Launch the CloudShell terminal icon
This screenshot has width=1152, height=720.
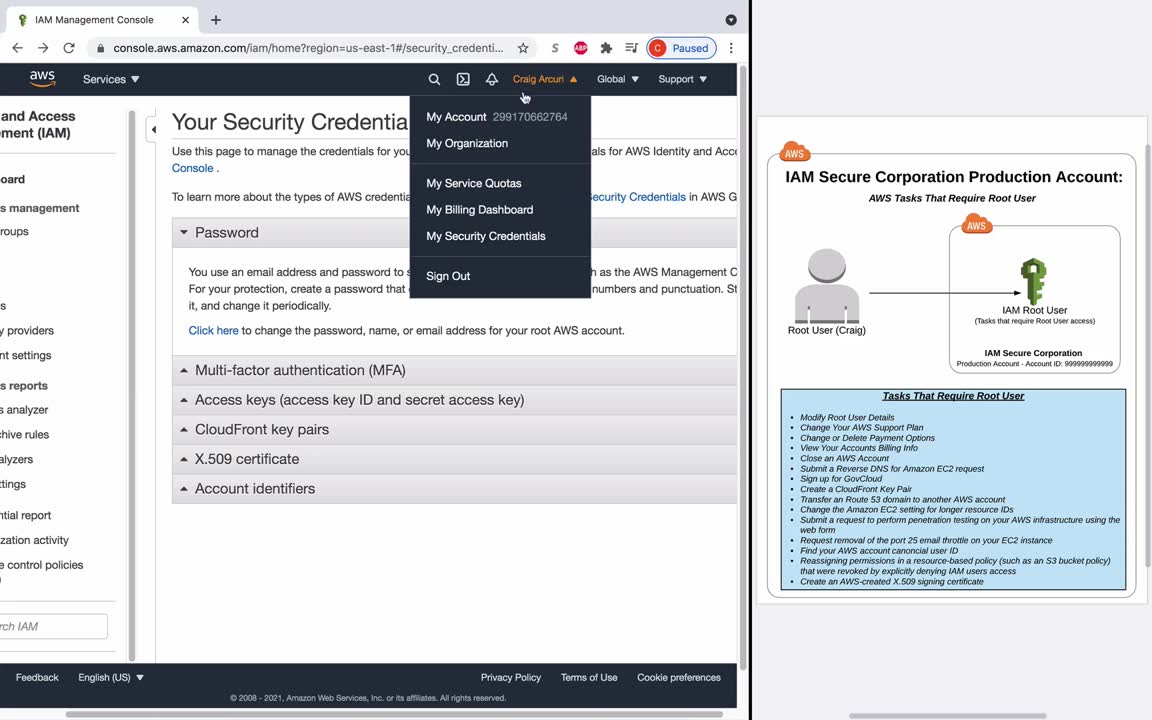(463, 79)
